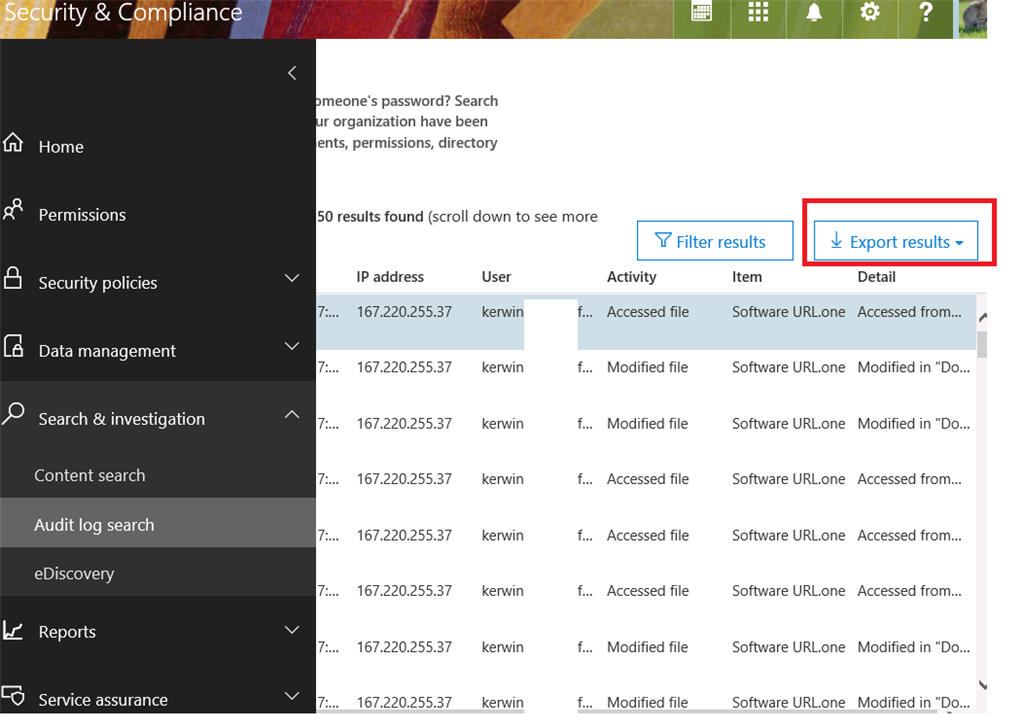The height and width of the screenshot is (728, 1024).
Task: Click the Filter results button
Action: point(715,241)
